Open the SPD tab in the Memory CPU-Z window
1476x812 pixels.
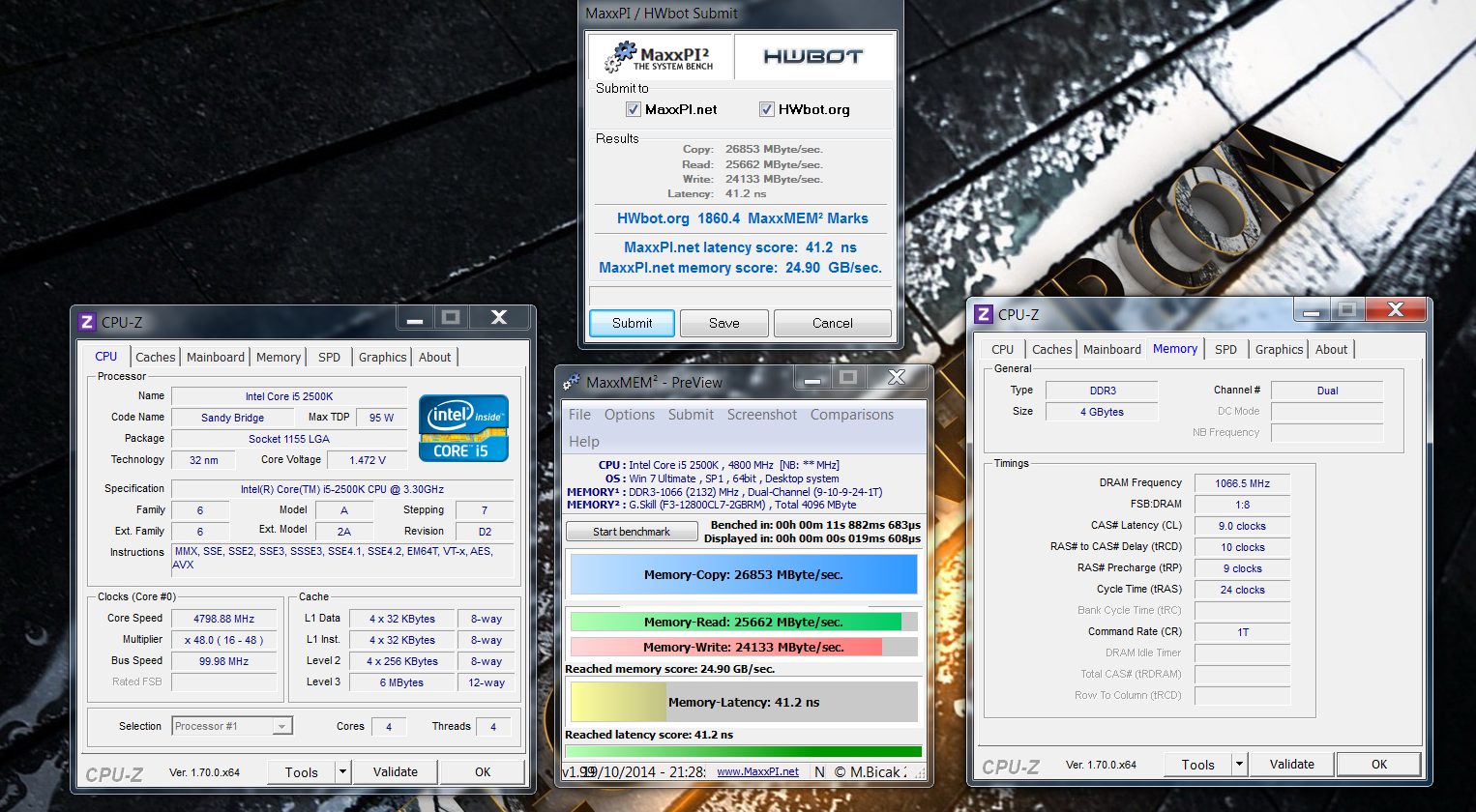coord(1225,349)
